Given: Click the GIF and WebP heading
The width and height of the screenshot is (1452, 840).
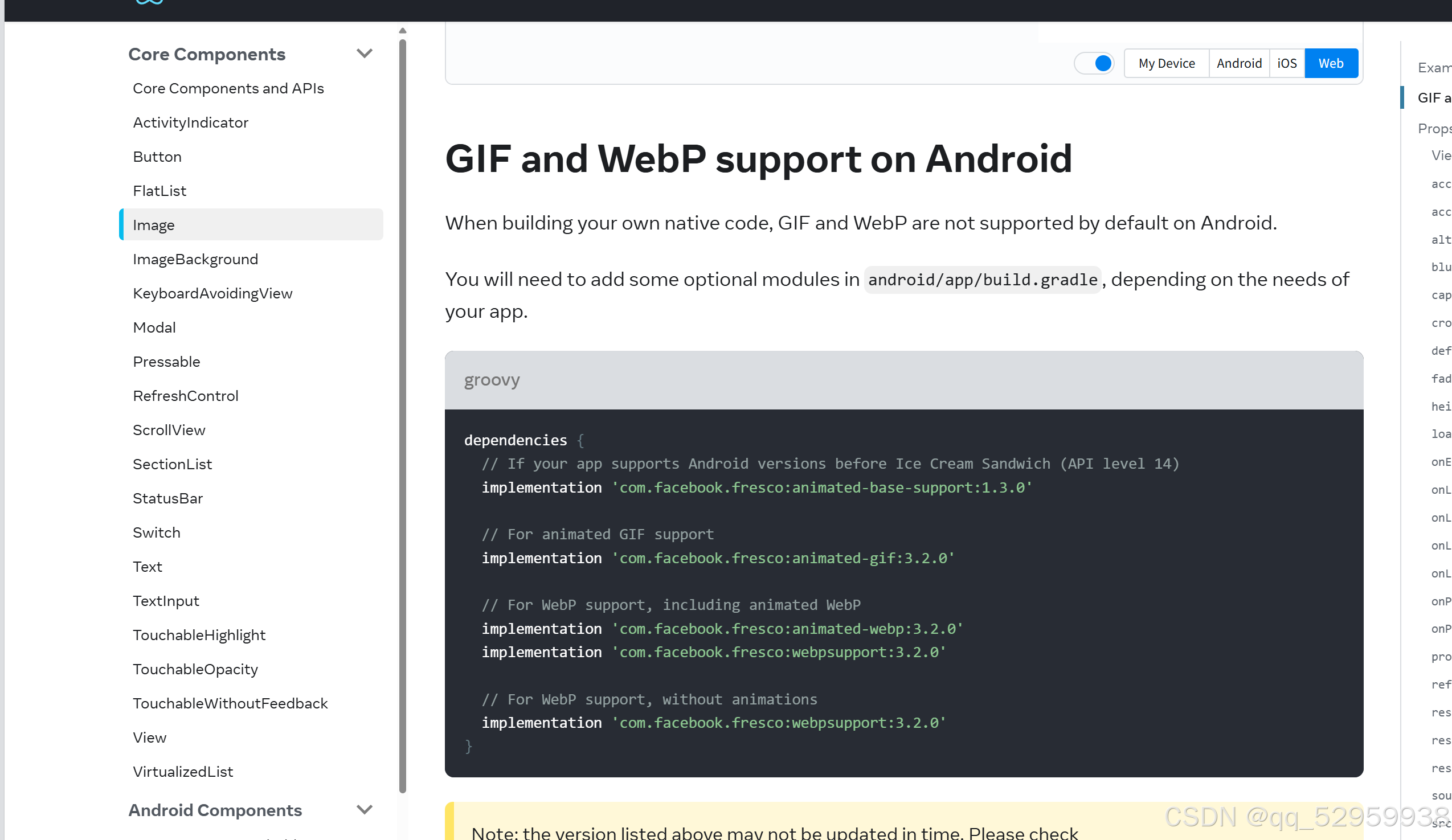Looking at the screenshot, I should (x=758, y=158).
